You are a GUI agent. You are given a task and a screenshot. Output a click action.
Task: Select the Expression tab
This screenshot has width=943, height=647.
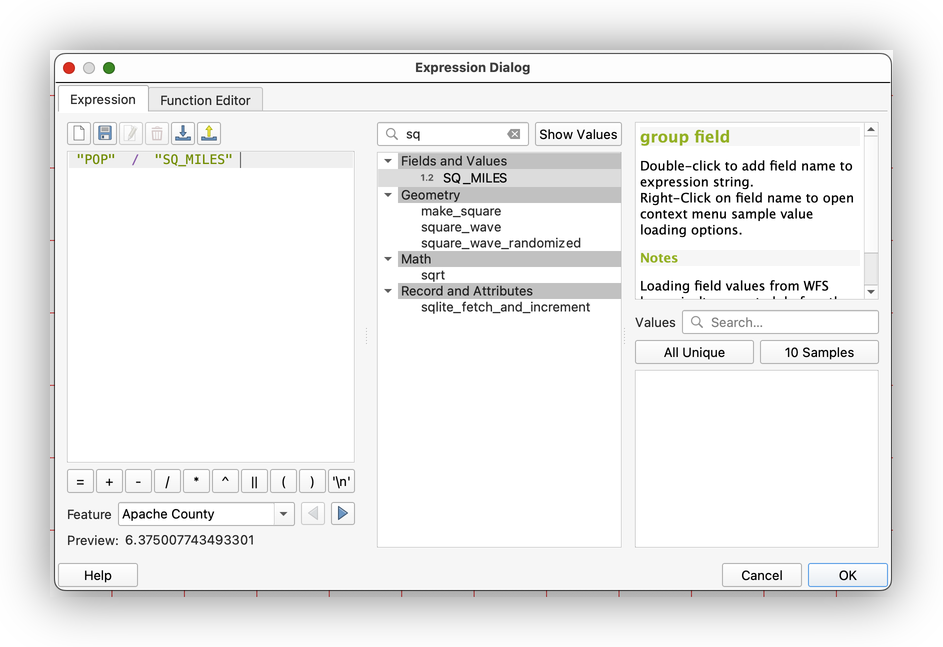103,100
